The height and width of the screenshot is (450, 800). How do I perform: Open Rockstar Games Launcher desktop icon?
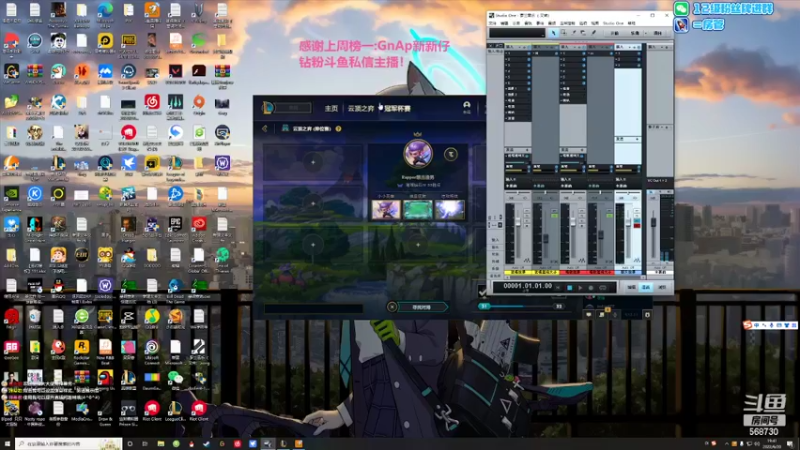tap(82, 348)
